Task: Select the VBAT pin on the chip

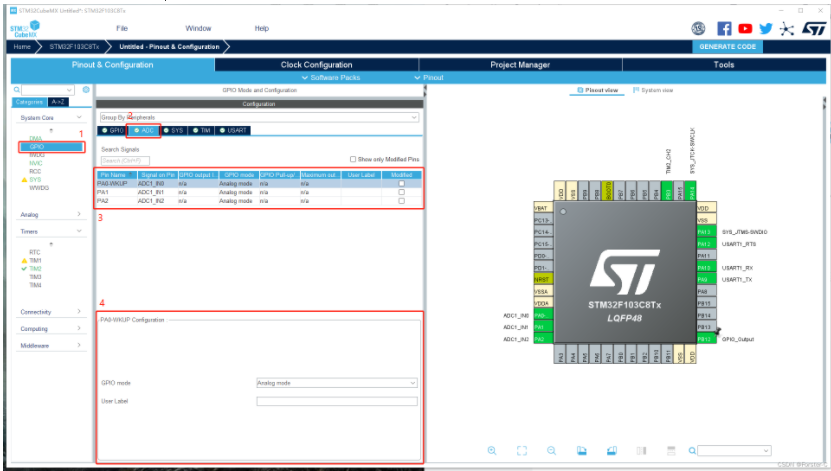Action: (x=543, y=208)
